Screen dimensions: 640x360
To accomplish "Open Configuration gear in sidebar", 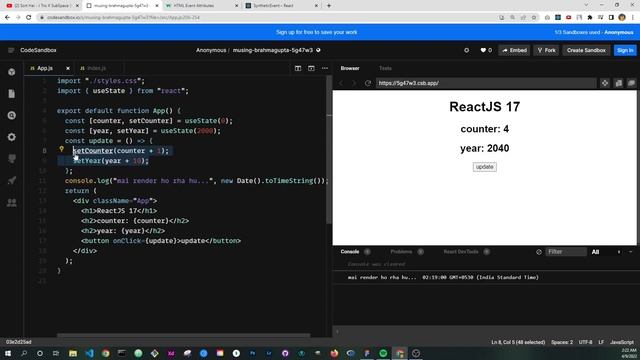I will pyautogui.click(x=11, y=137).
